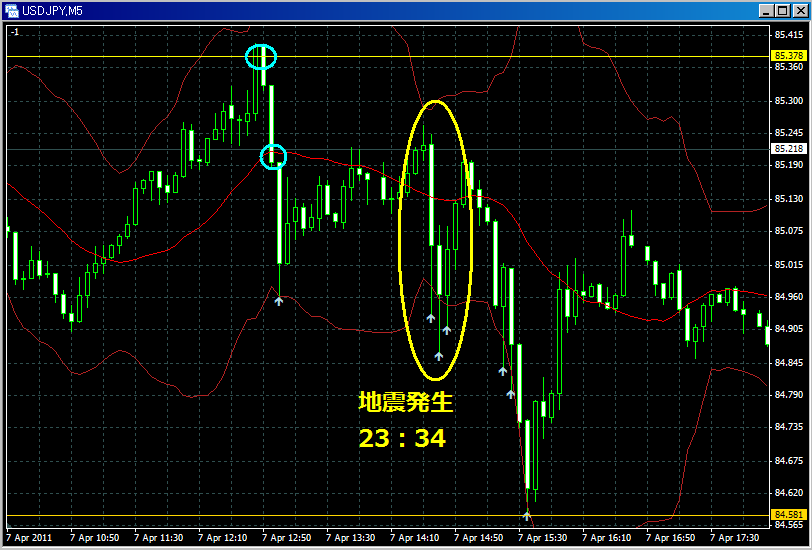812x550 pixels.
Task: Click the blue arrow under the 12:50 candle
Action: [279, 298]
